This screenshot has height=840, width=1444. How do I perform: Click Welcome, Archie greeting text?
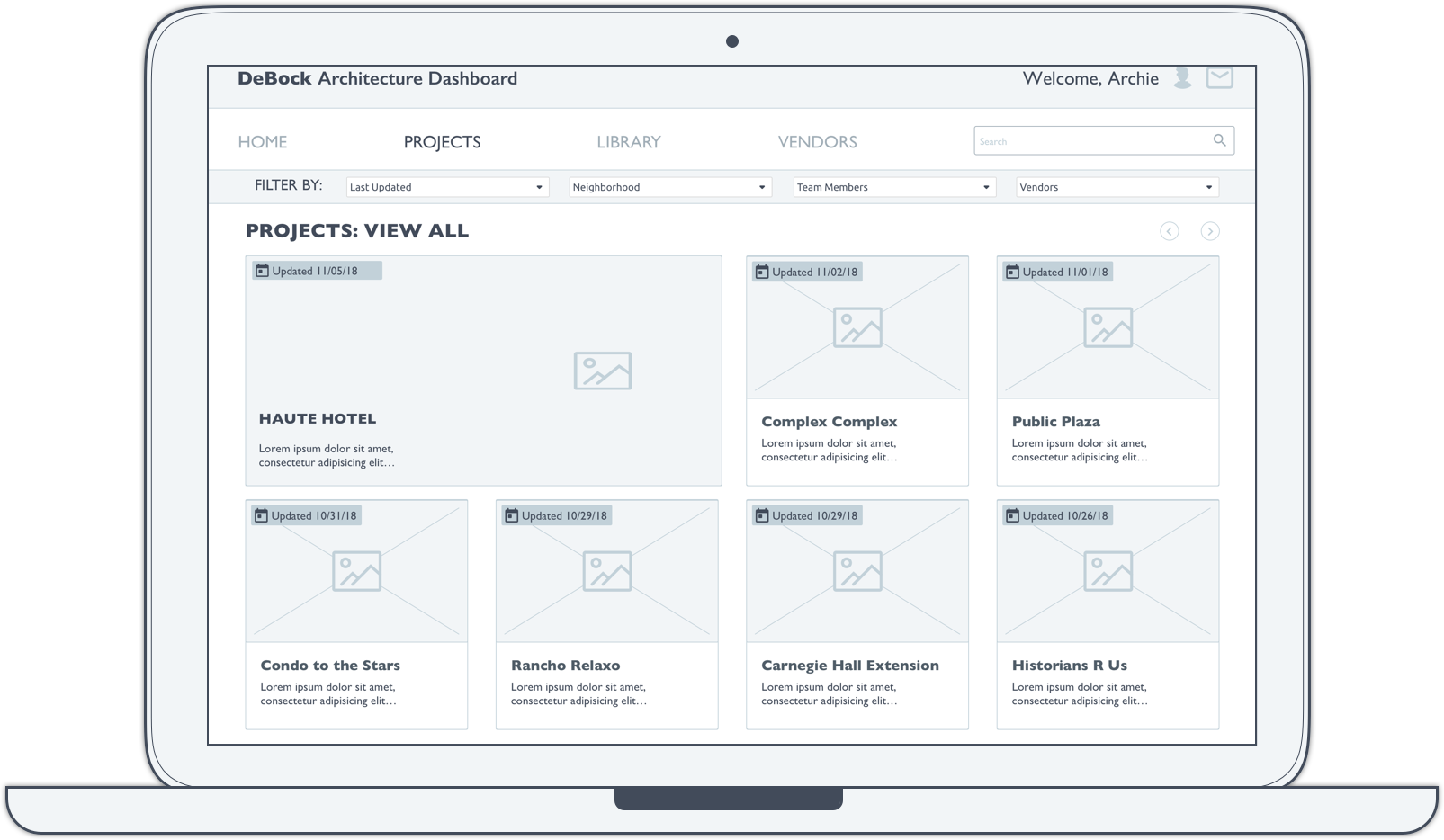[1090, 78]
